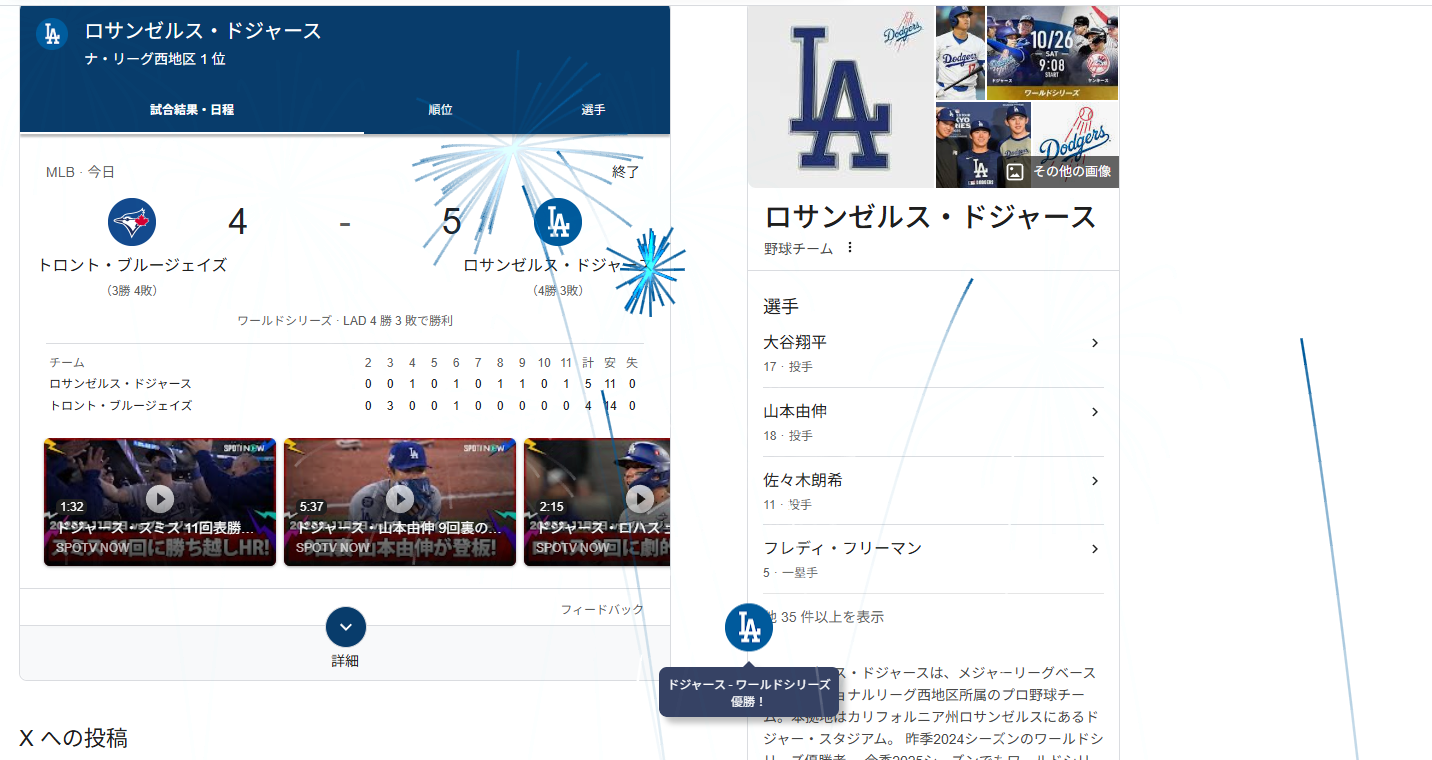Click the Dodgers logo in the header
The image size is (1432, 760).
click(51, 34)
